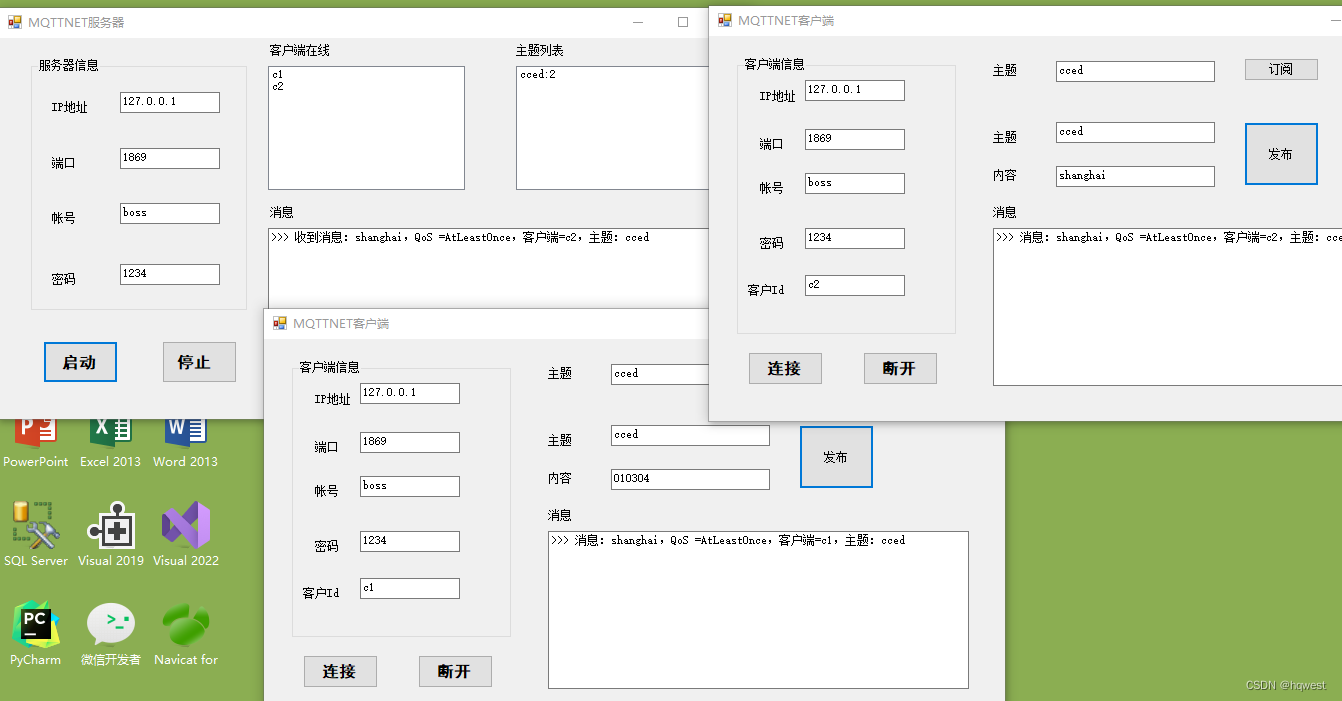This screenshot has width=1342, height=701.
Task: Click 连接 button in c1 client
Action: [x=340, y=671]
